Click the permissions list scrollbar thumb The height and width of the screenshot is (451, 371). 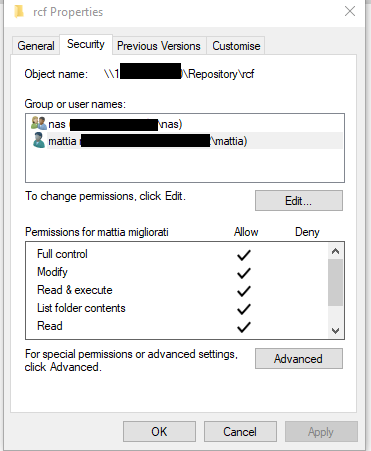click(335, 282)
